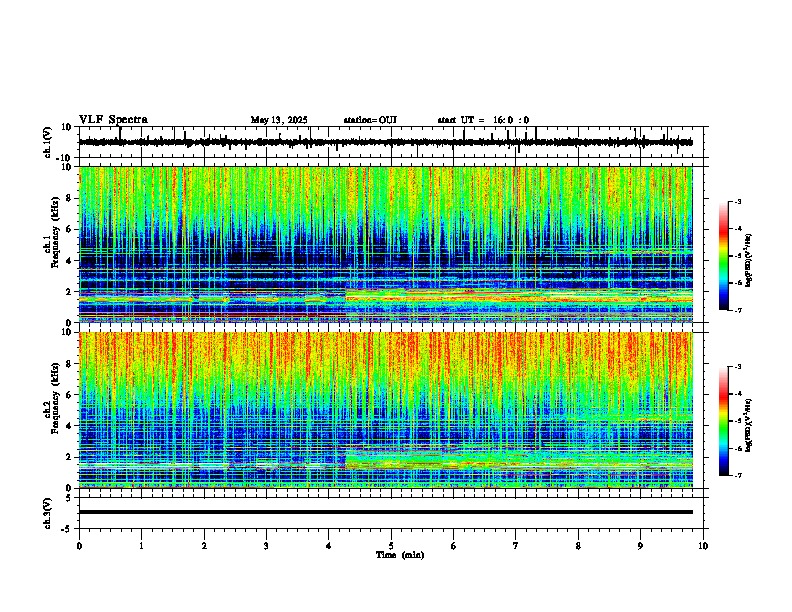The width and height of the screenshot is (792, 612).
Task: Click the log(PSD) label beside ch.1 color scale
Action: click(x=748, y=260)
